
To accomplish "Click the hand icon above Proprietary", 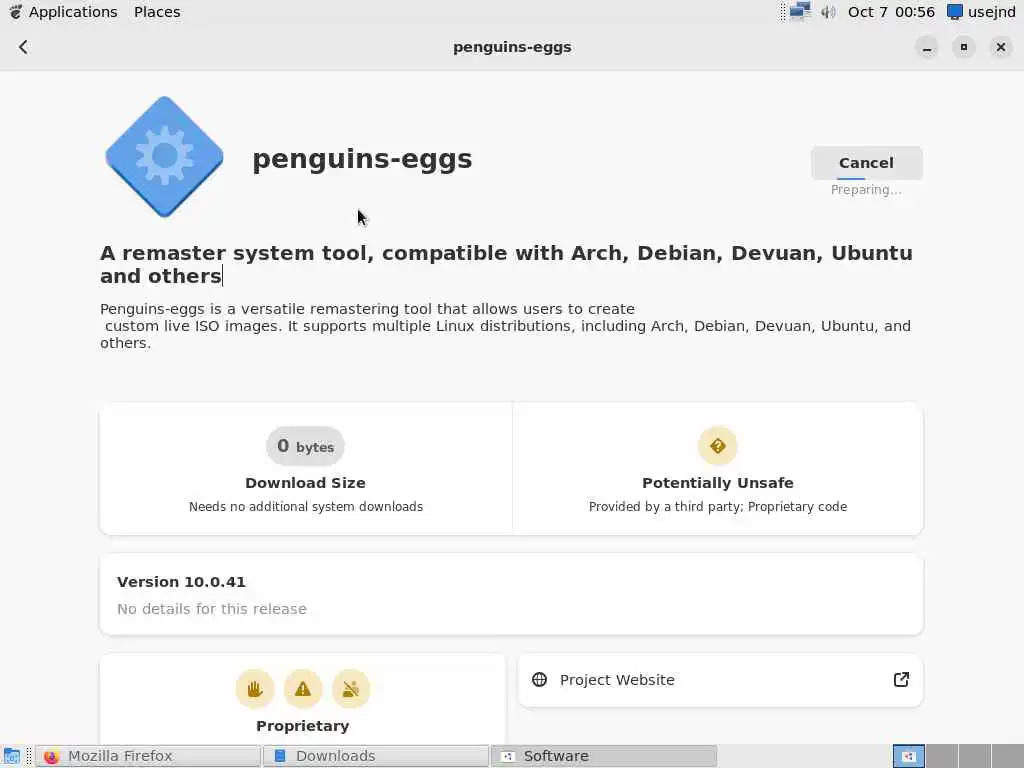I will click(255, 688).
